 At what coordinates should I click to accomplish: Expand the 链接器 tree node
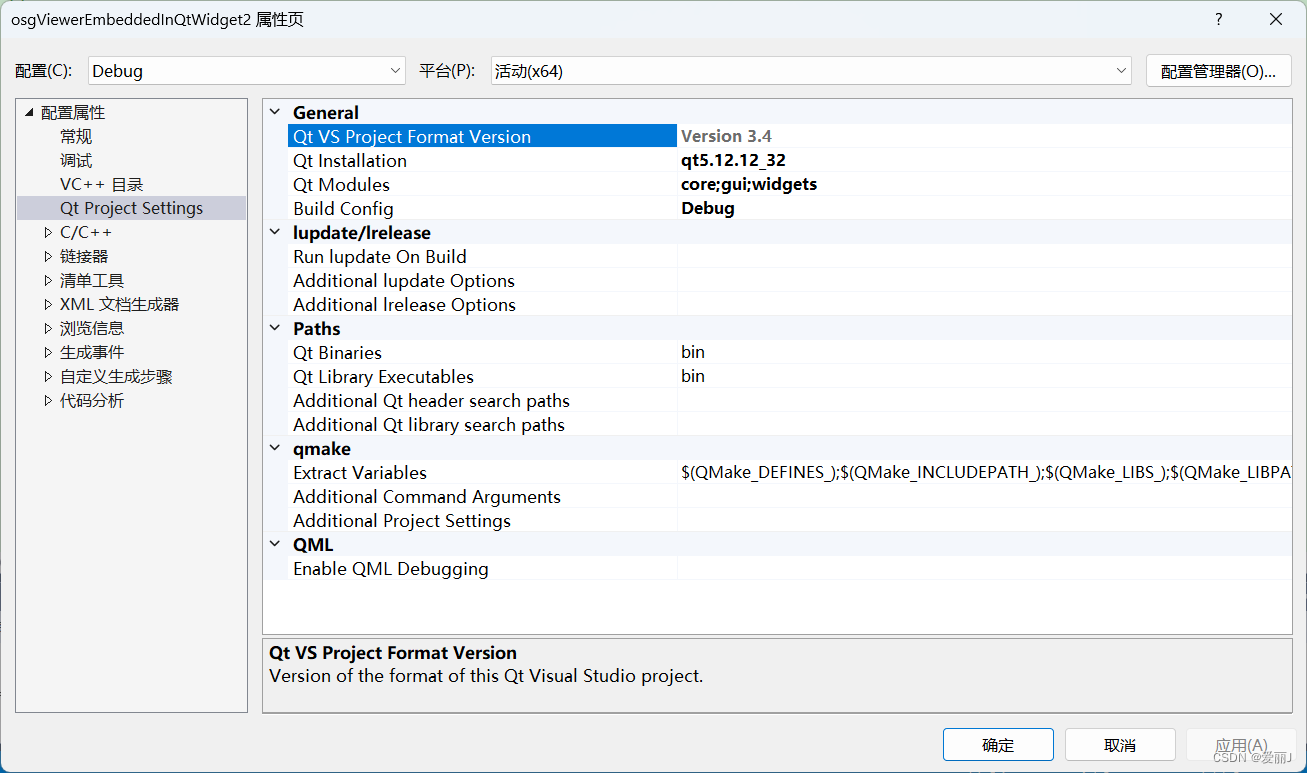(x=47, y=256)
